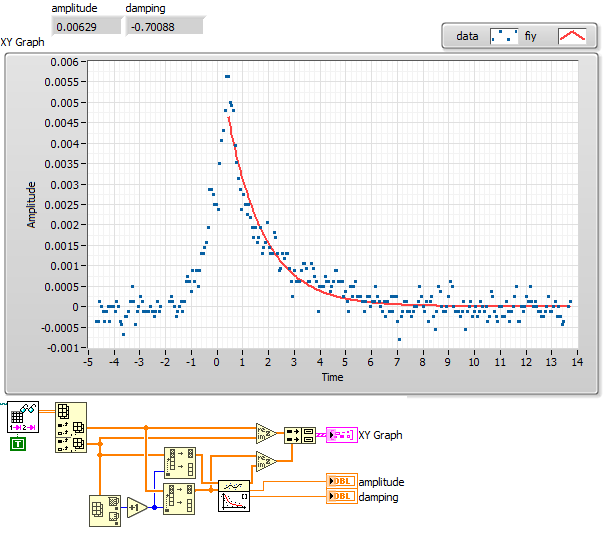Click the lower Re/Im To Complex node
The width and height of the screenshot is (616, 535).
click(266, 462)
